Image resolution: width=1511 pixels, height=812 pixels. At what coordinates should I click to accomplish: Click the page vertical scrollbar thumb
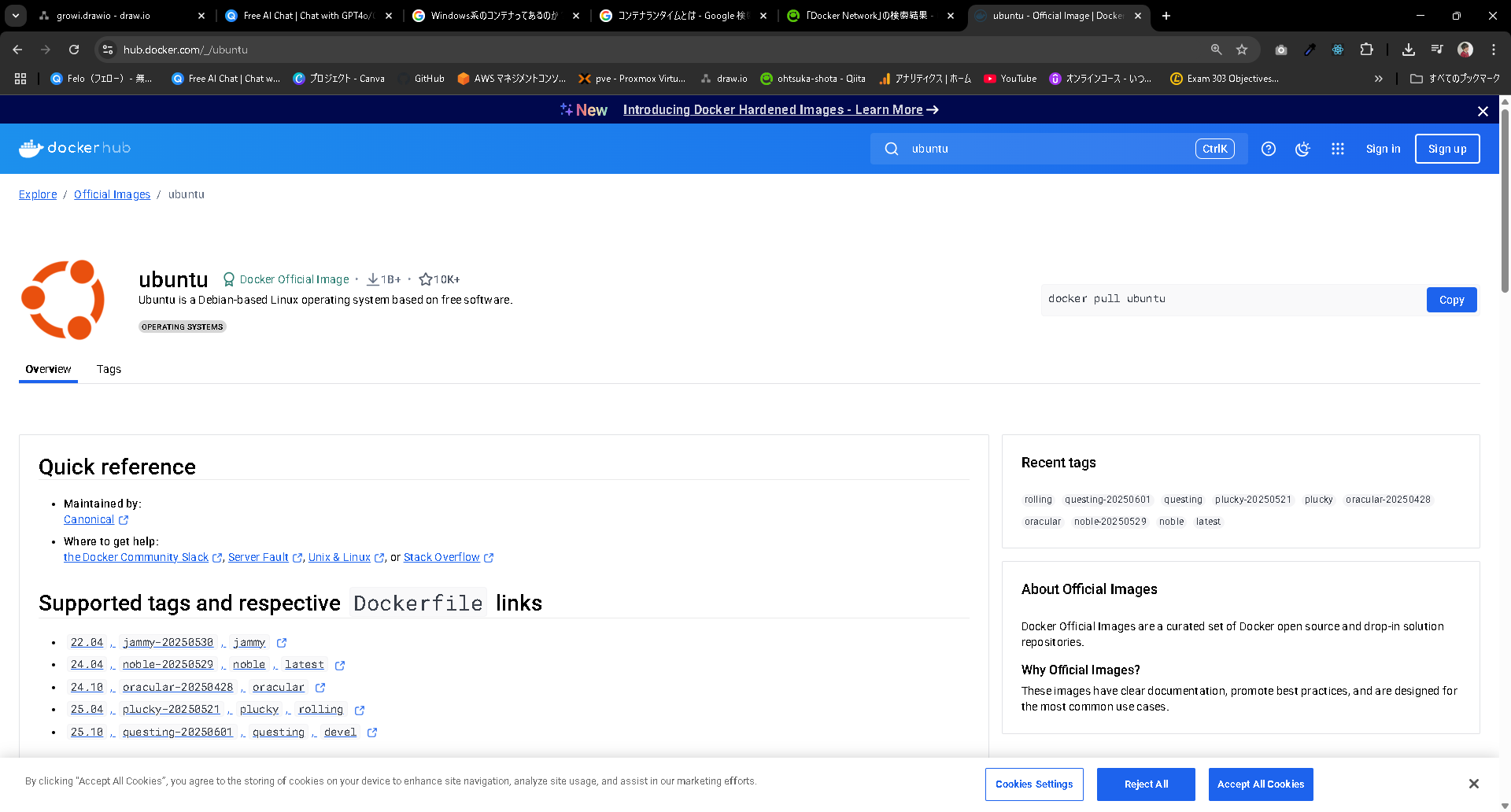pos(1505,201)
